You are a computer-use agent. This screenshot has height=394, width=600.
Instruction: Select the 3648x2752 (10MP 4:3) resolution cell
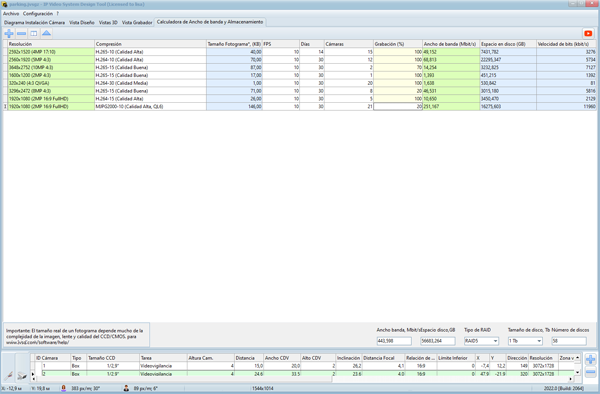51,67
